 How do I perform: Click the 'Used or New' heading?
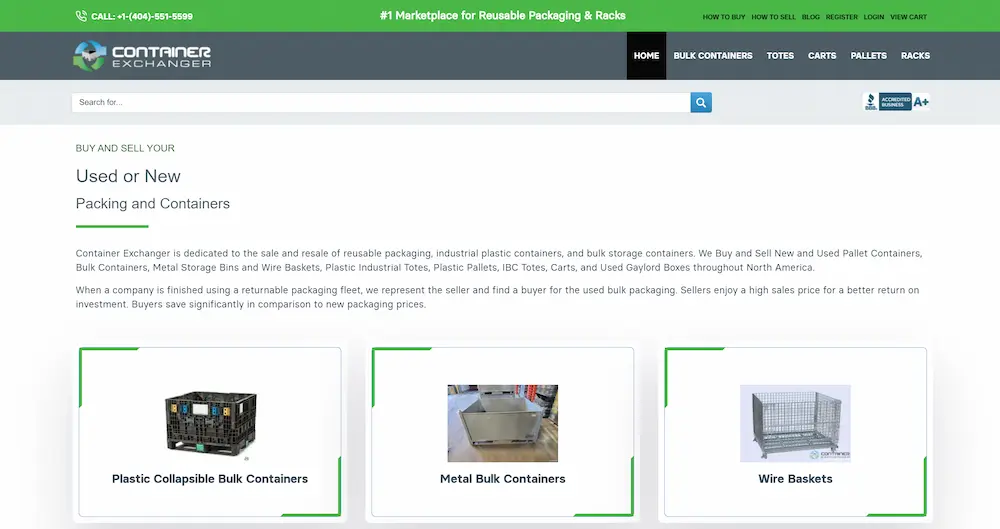[128, 176]
